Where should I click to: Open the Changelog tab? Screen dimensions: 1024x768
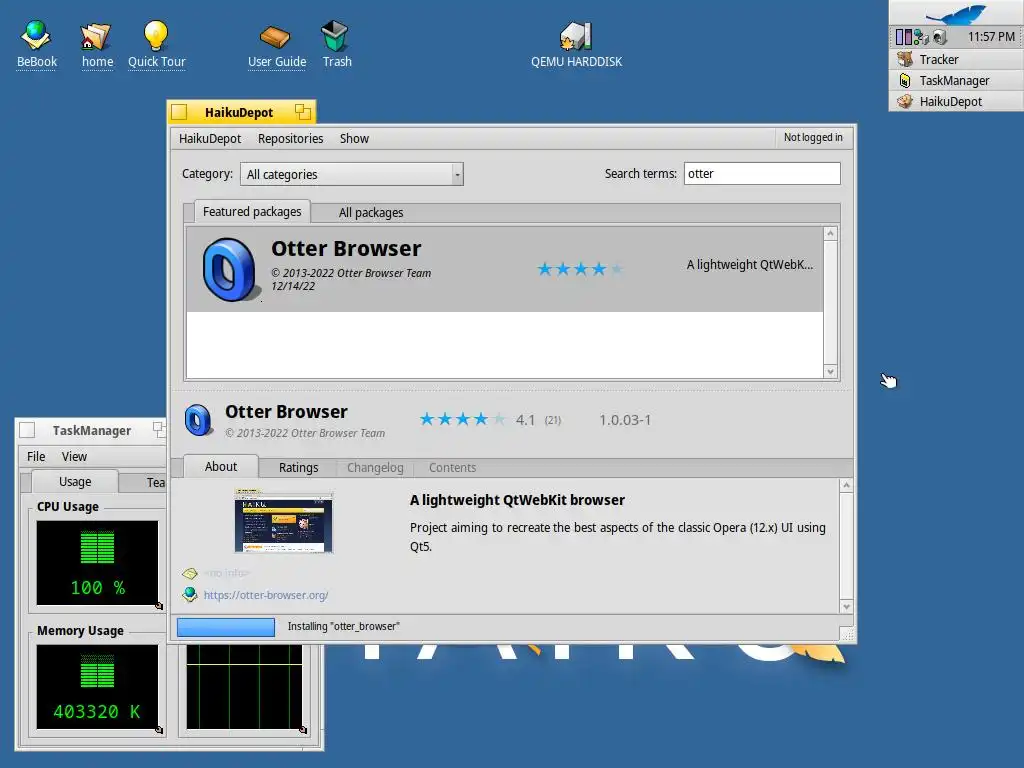click(x=375, y=468)
